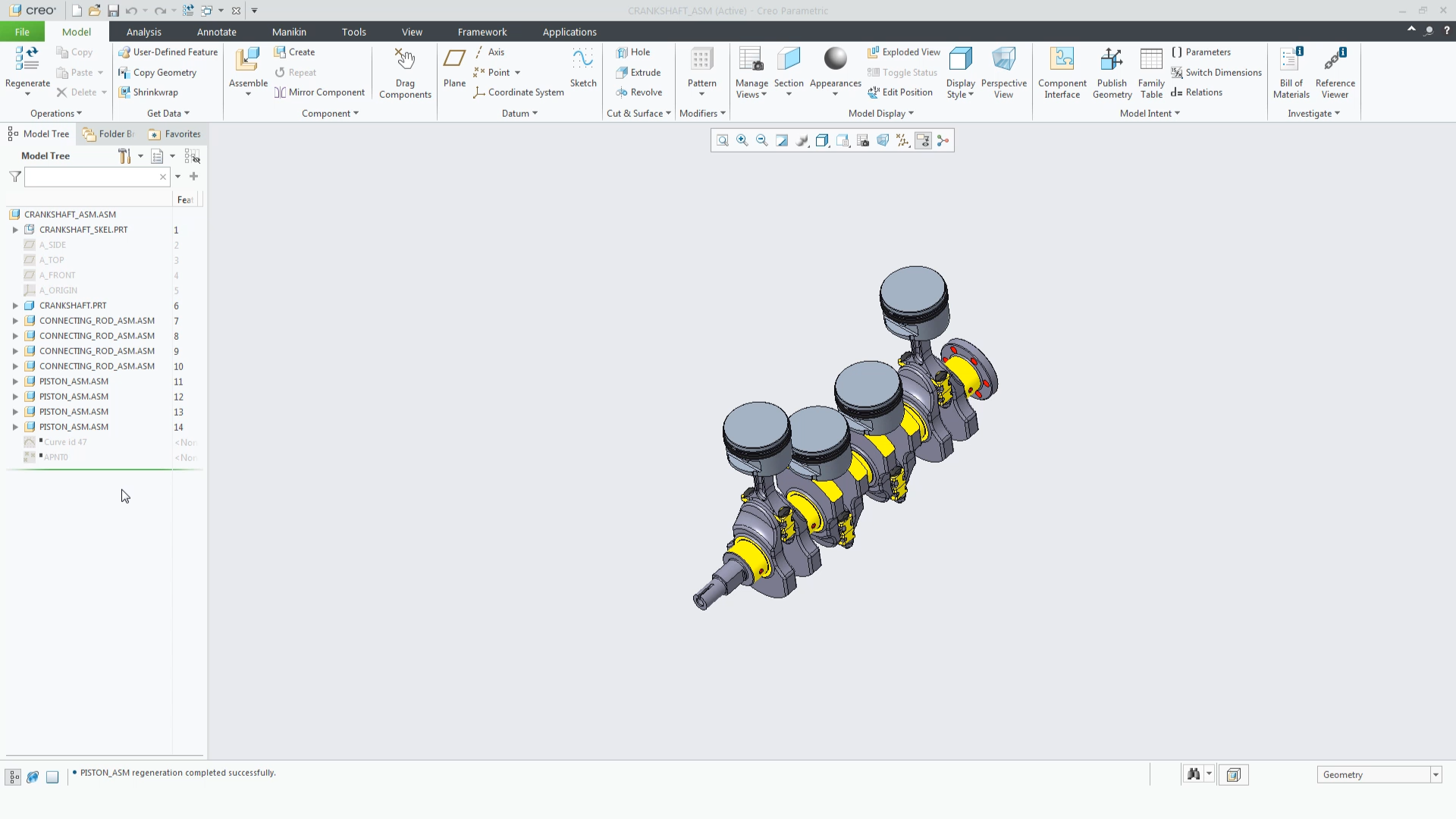Click the Repaint icon in graphics toolbar
The height and width of the screenshot is (819, 1456).
click(x=782, y=140)
